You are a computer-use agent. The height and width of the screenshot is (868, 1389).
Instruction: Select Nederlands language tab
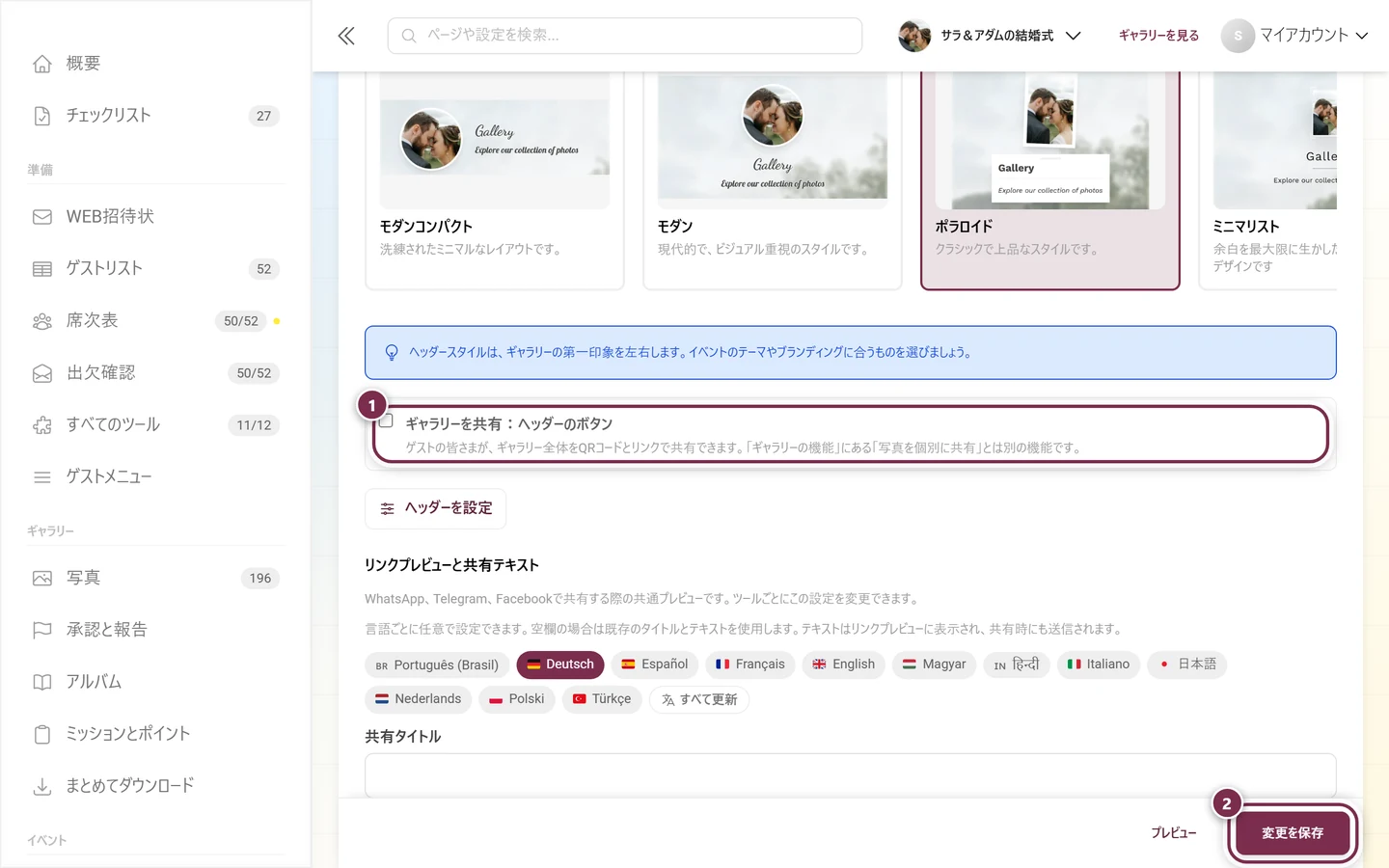click(418, 699)
